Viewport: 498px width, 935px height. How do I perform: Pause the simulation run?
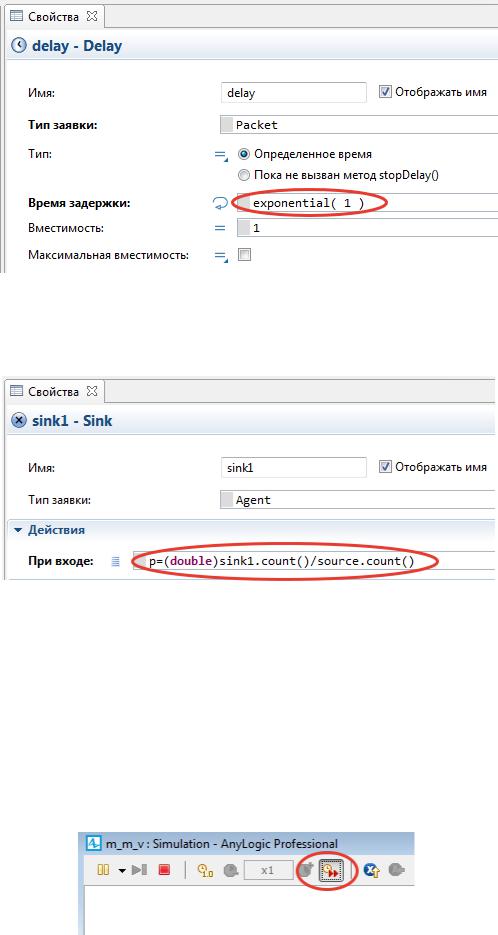[x=103, y=870]
